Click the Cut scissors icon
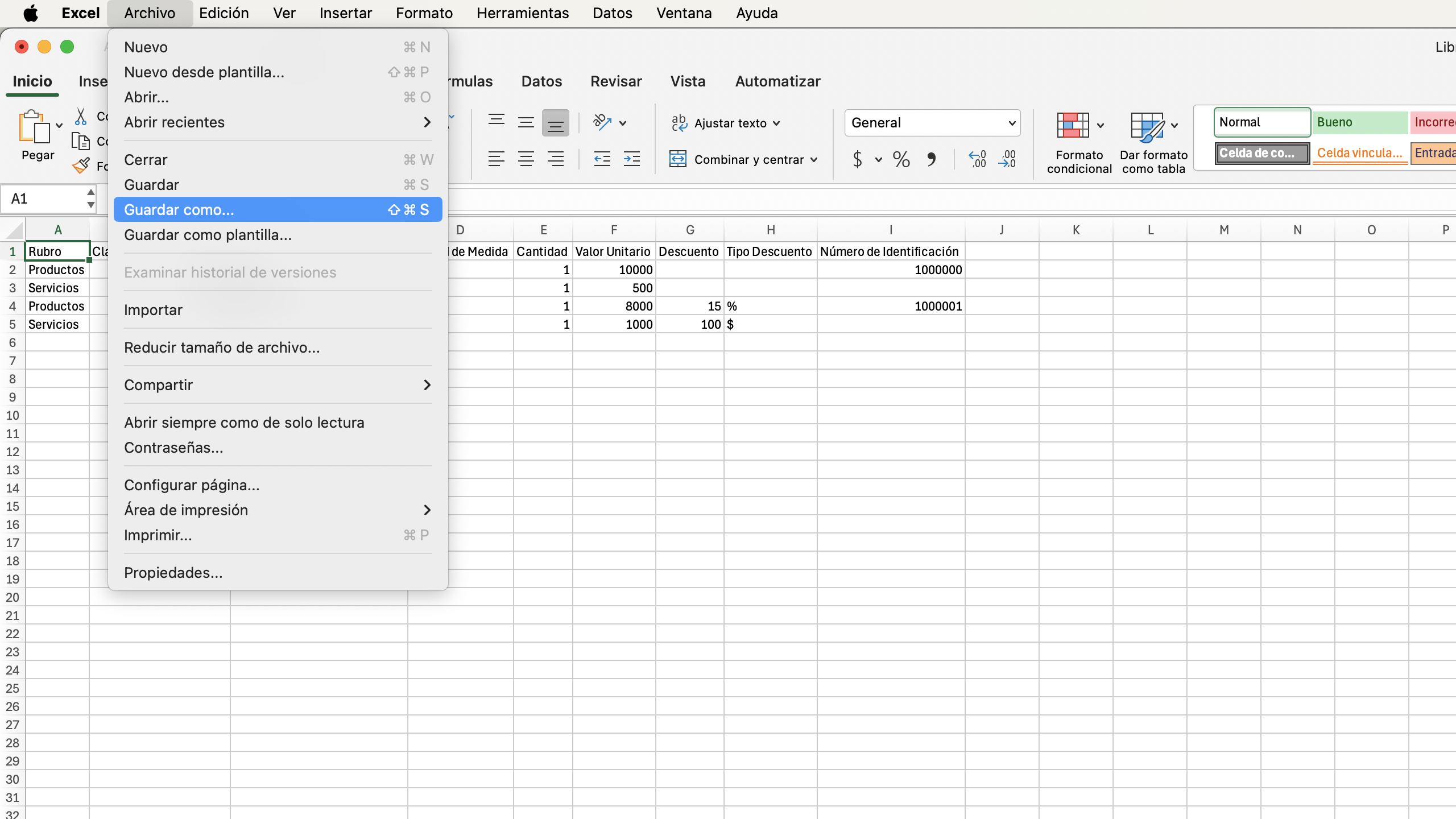 coord(81,117)
